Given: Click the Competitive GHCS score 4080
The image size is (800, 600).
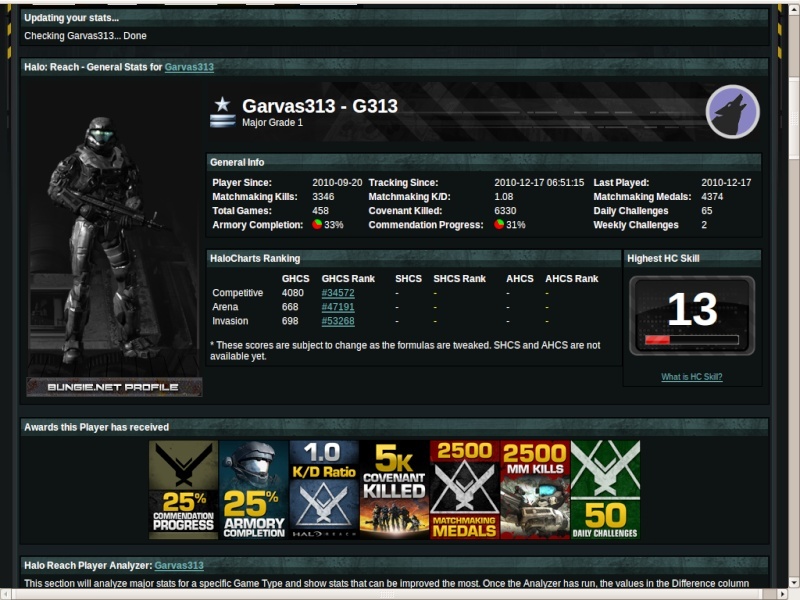Looking at the screenshot, I should coord(293,293).
